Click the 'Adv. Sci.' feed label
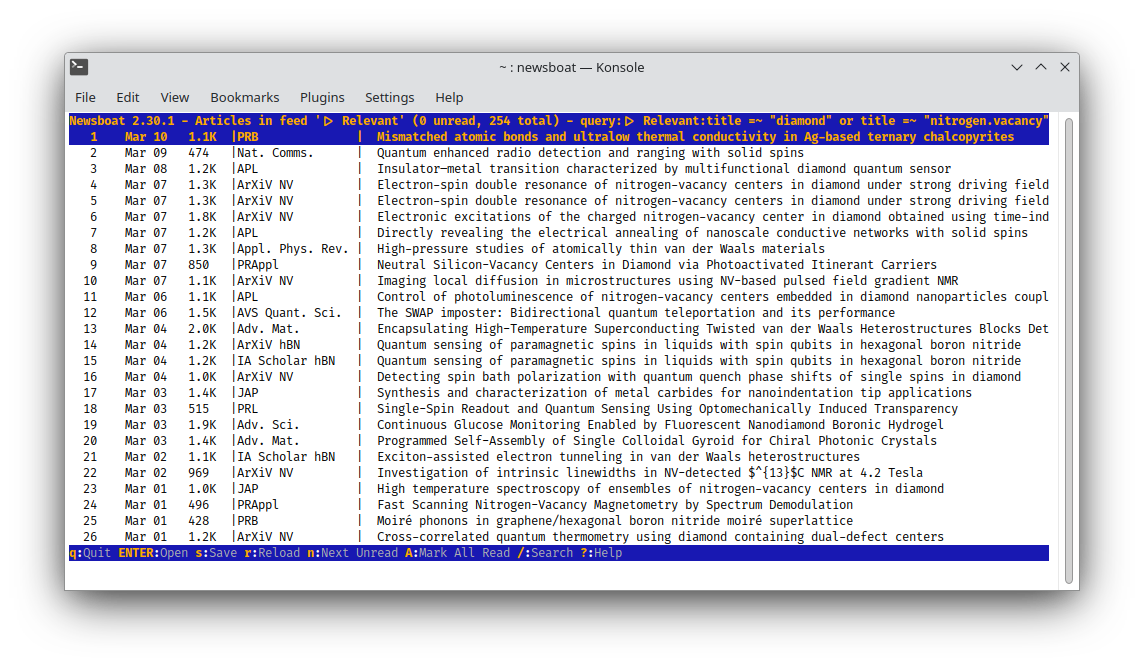This screenshot has height=667, width=1144. tap(268, 425)
